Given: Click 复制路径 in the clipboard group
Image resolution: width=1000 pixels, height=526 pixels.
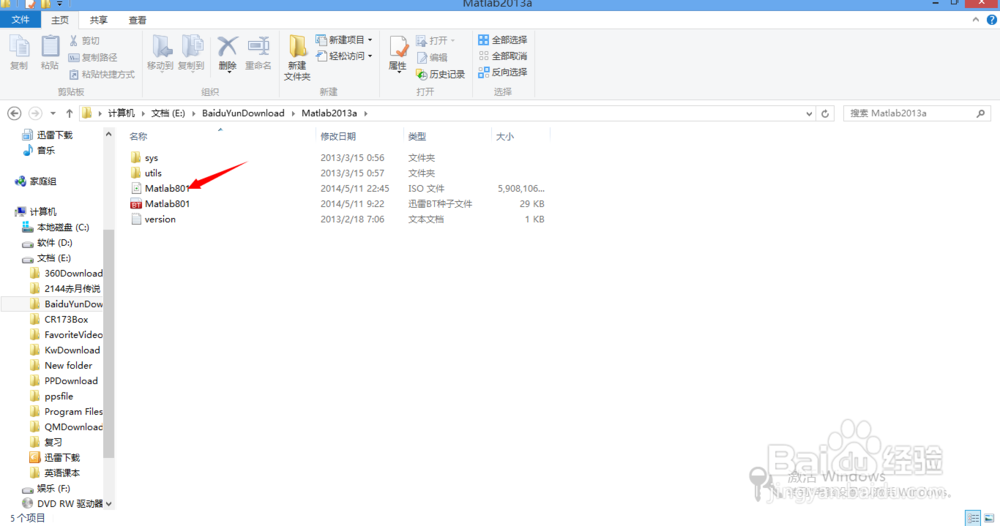Looking at the screenshot, I should (x=92, y=57).
